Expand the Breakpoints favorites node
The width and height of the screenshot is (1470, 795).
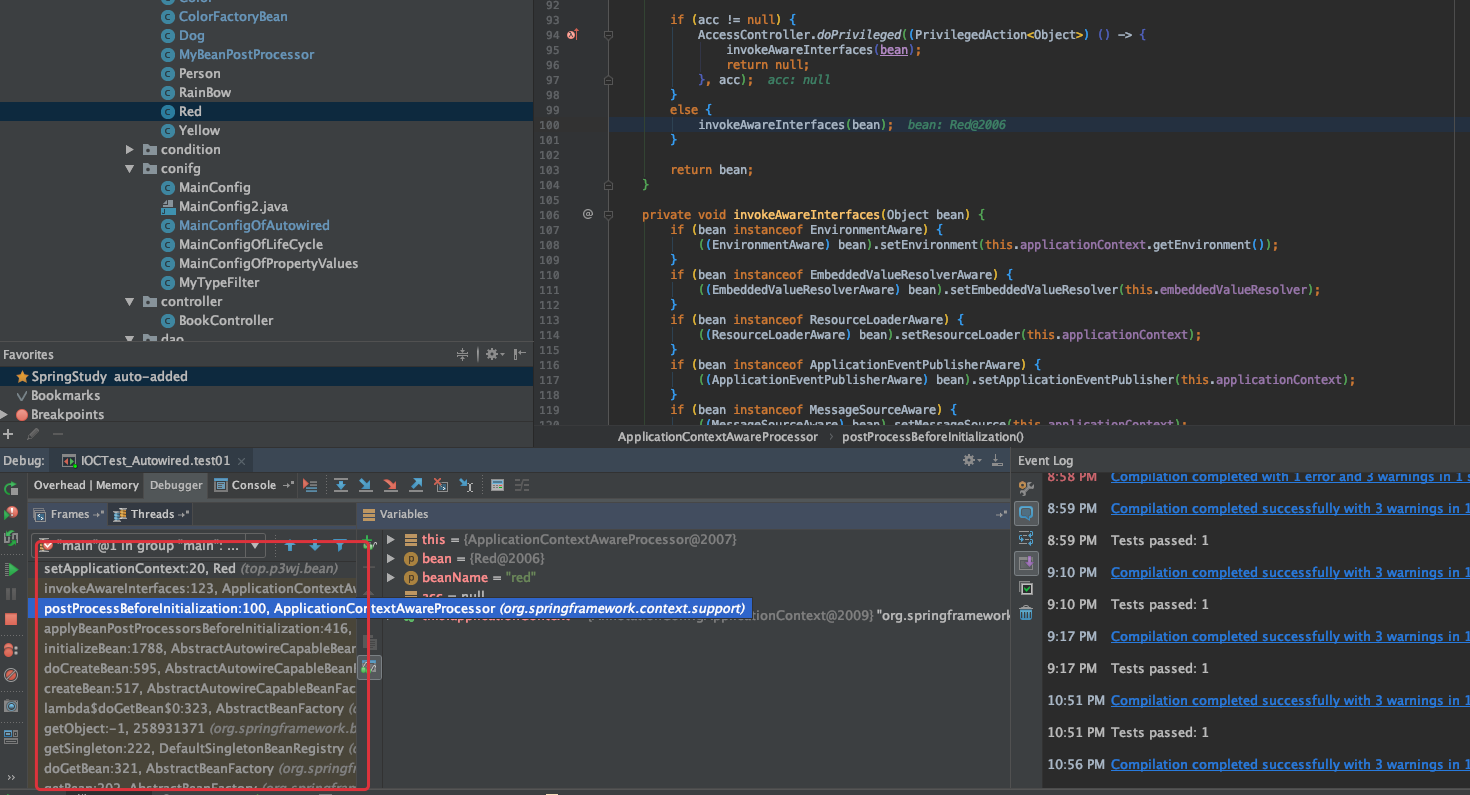tap(5, 414)
